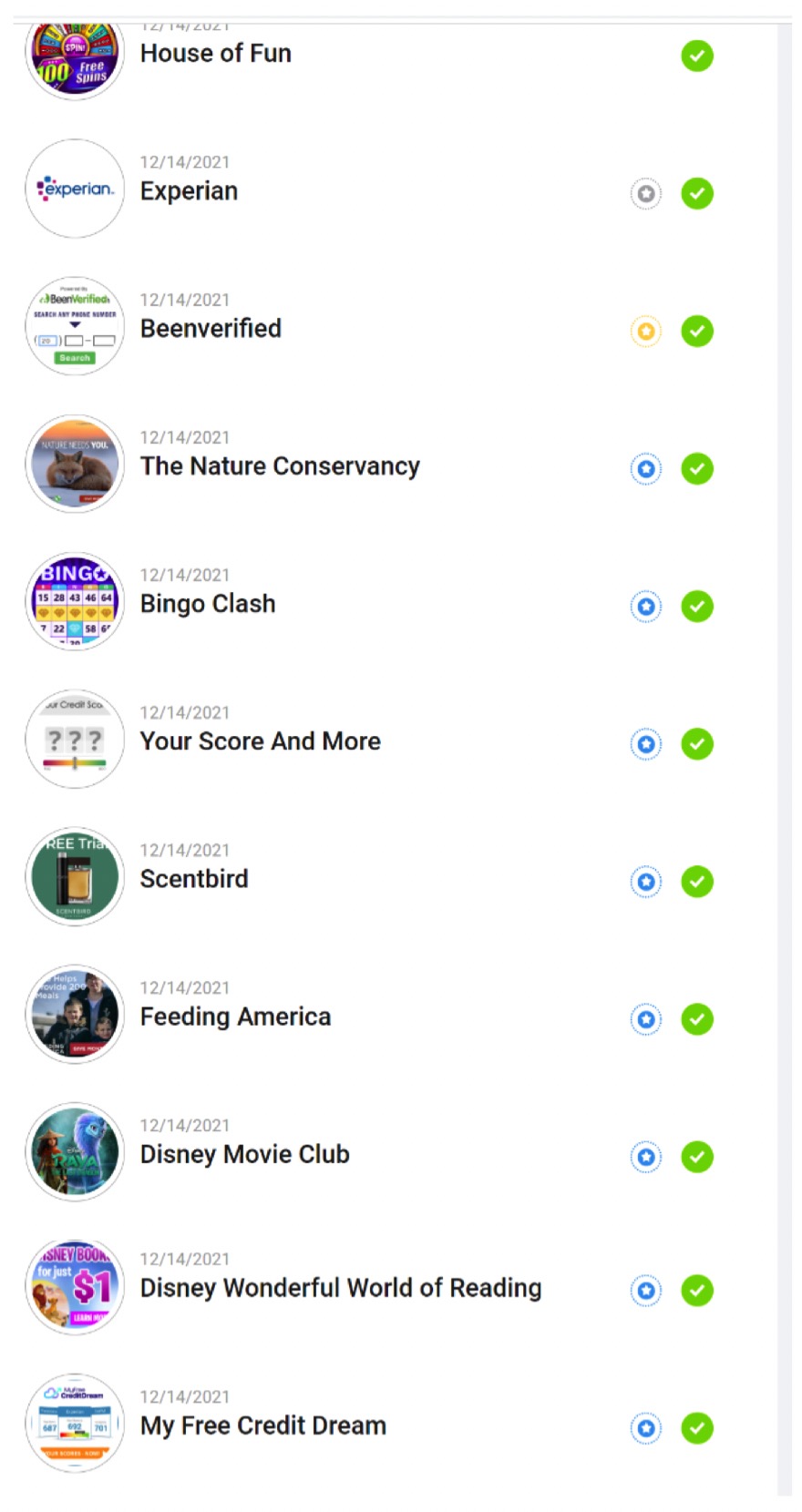
Task: Click the blue star badge for Bingo Clash
Action: pyautogui.click(x=646, y=607)
